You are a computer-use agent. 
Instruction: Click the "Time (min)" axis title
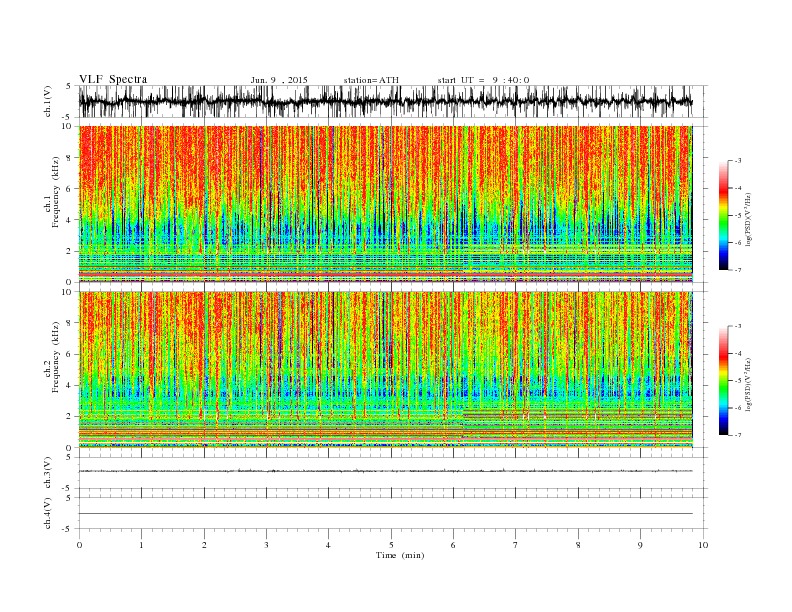[400, 555]
